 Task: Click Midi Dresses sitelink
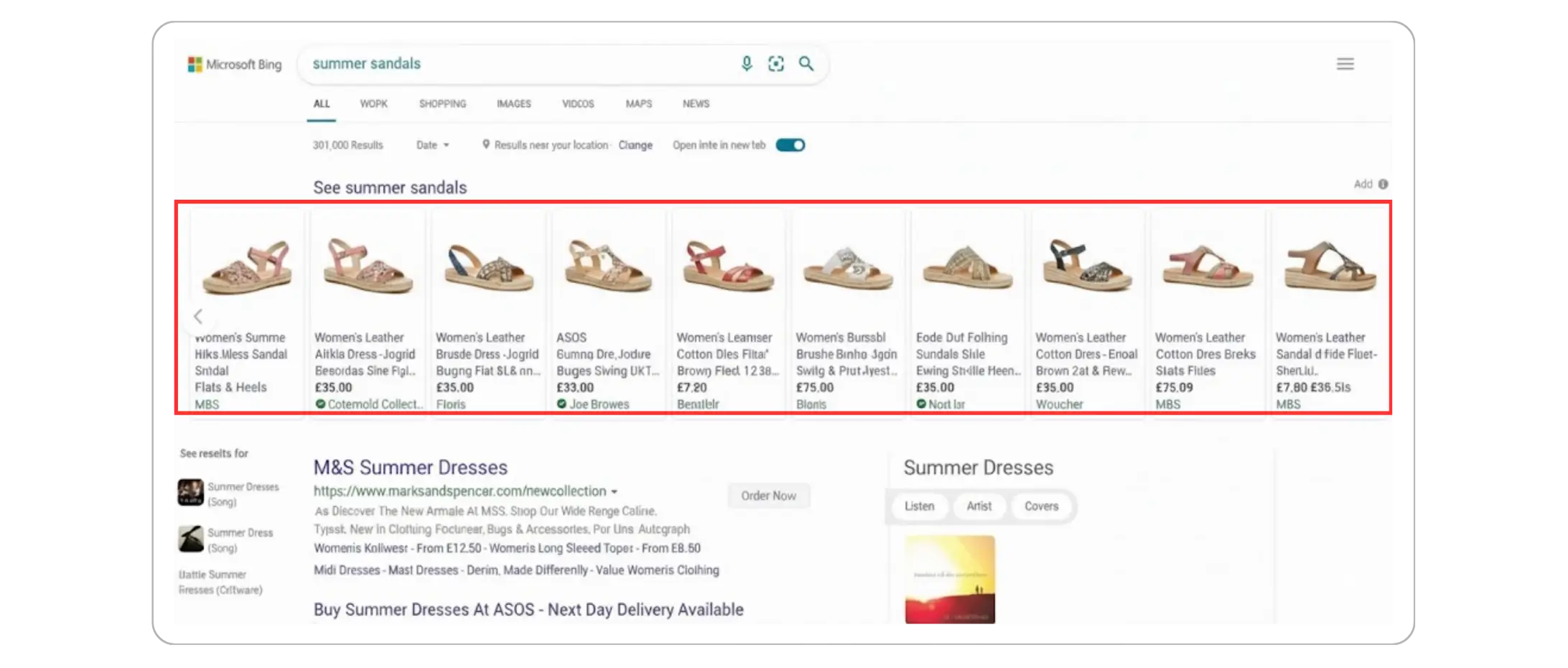tap(347, 570)
